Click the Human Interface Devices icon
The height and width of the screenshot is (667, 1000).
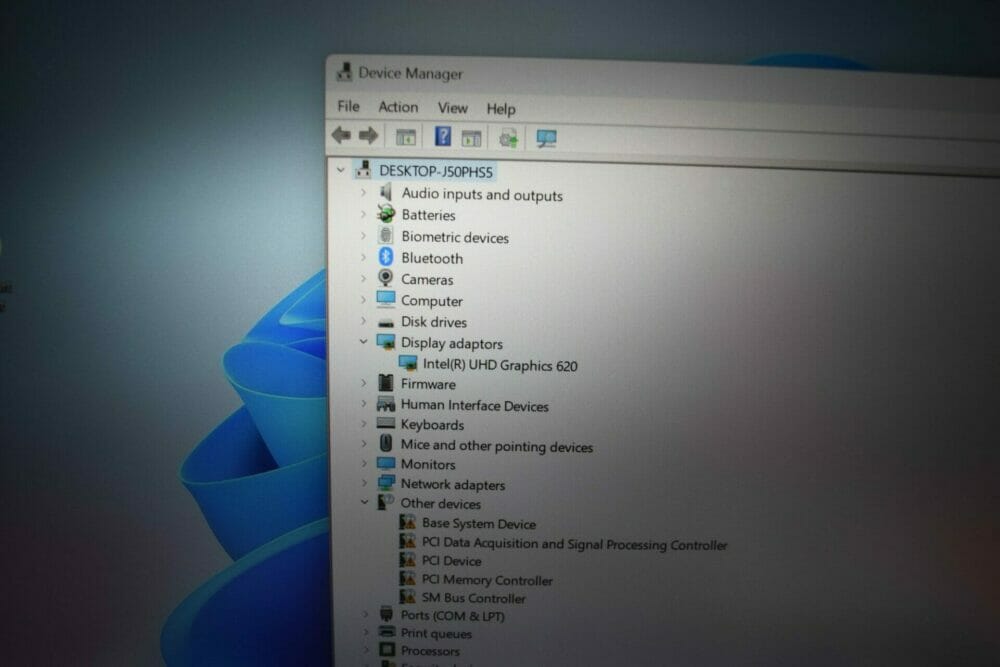pos(386,404)
